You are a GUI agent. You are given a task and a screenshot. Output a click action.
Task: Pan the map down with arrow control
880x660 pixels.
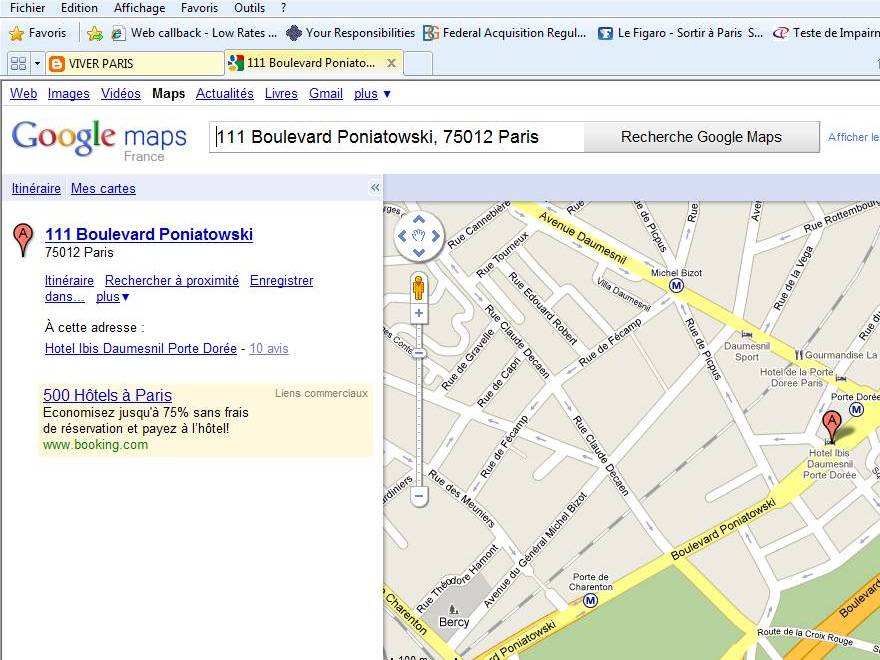(x=419, y=253)
